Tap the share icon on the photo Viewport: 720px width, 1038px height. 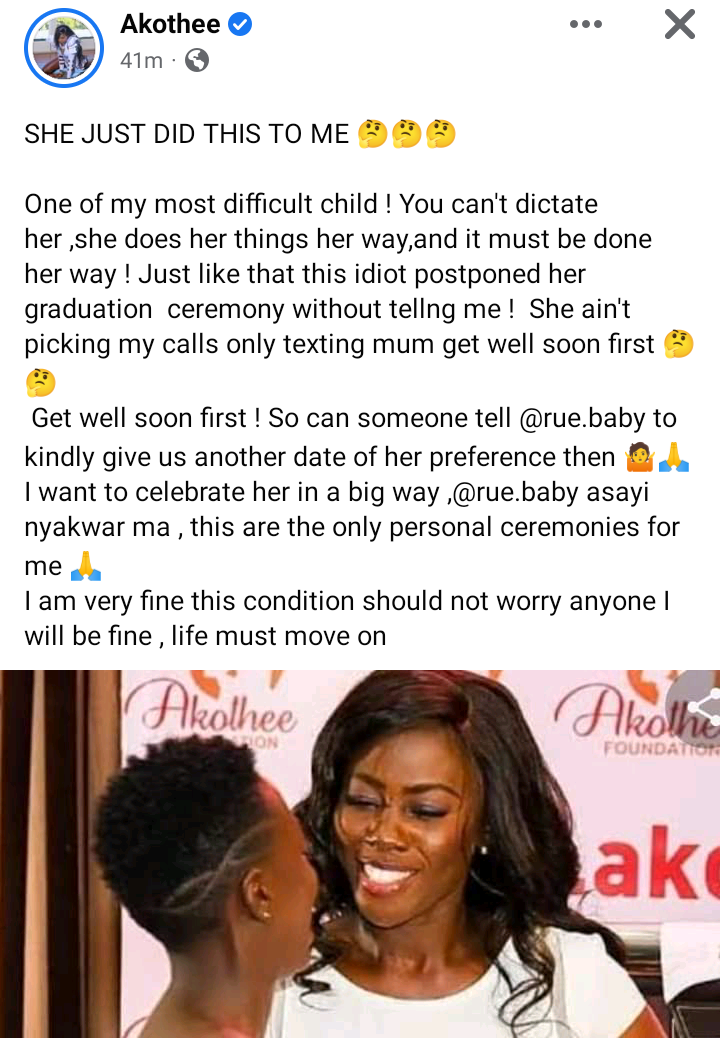coord(696,707)
